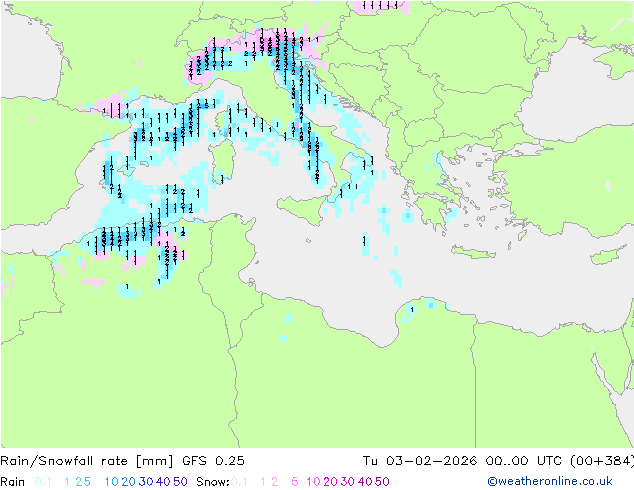Viewport: 634px width, 490px height.
Task: Pick the Snow legend value 0.1
Action: tap(239, 482)
